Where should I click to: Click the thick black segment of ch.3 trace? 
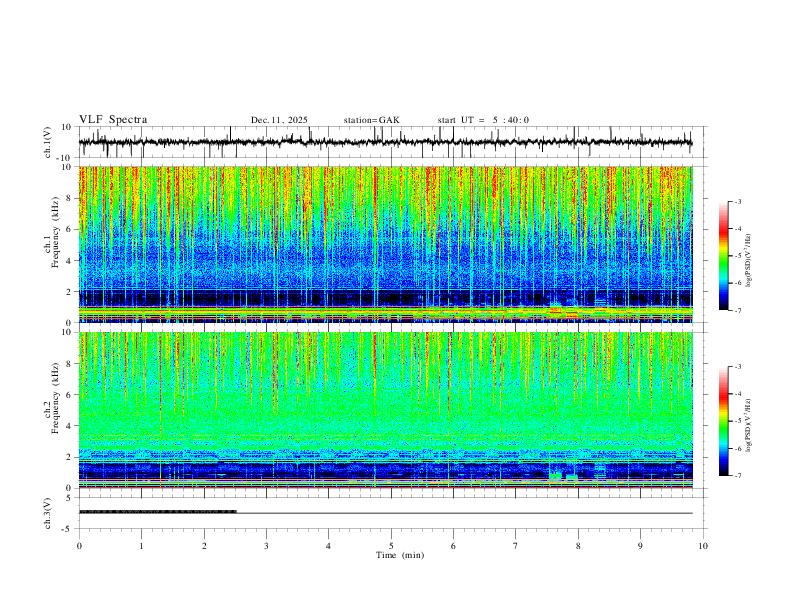pyautogui.click(x=158, y=512)
